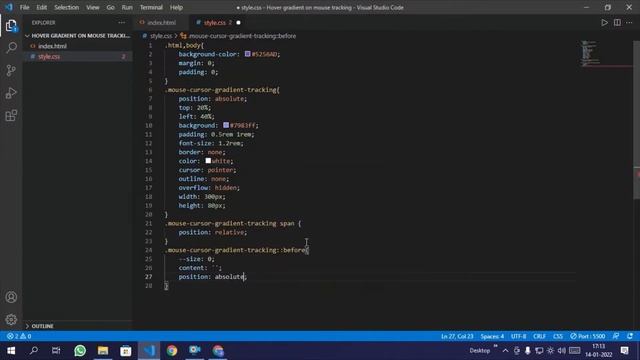Open the Help menu
640x360 pixels.
click(x=176, y=7)
